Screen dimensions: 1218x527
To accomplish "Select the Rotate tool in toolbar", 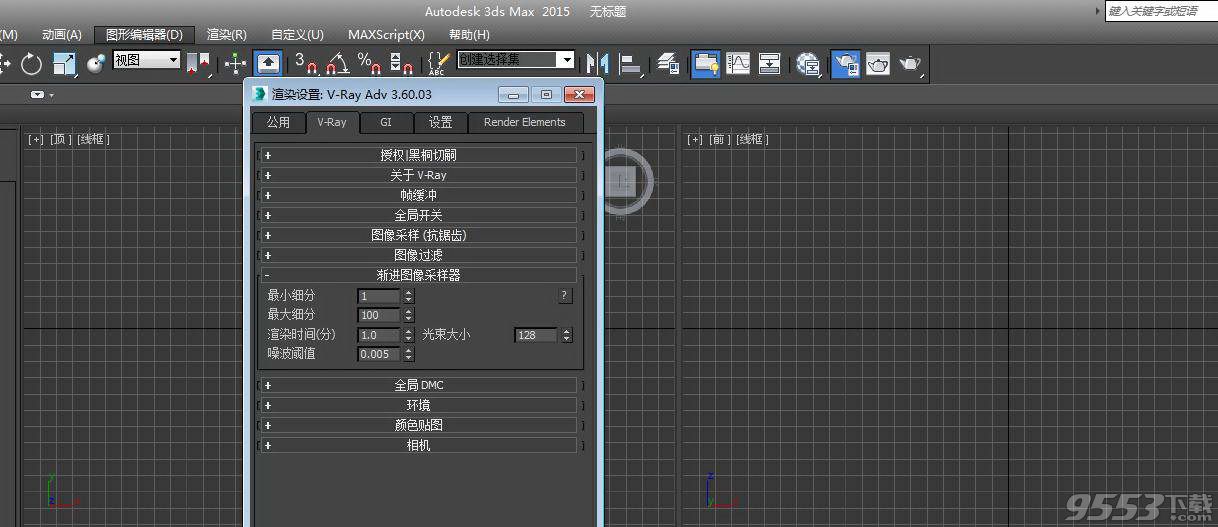I will pos(31,64).
